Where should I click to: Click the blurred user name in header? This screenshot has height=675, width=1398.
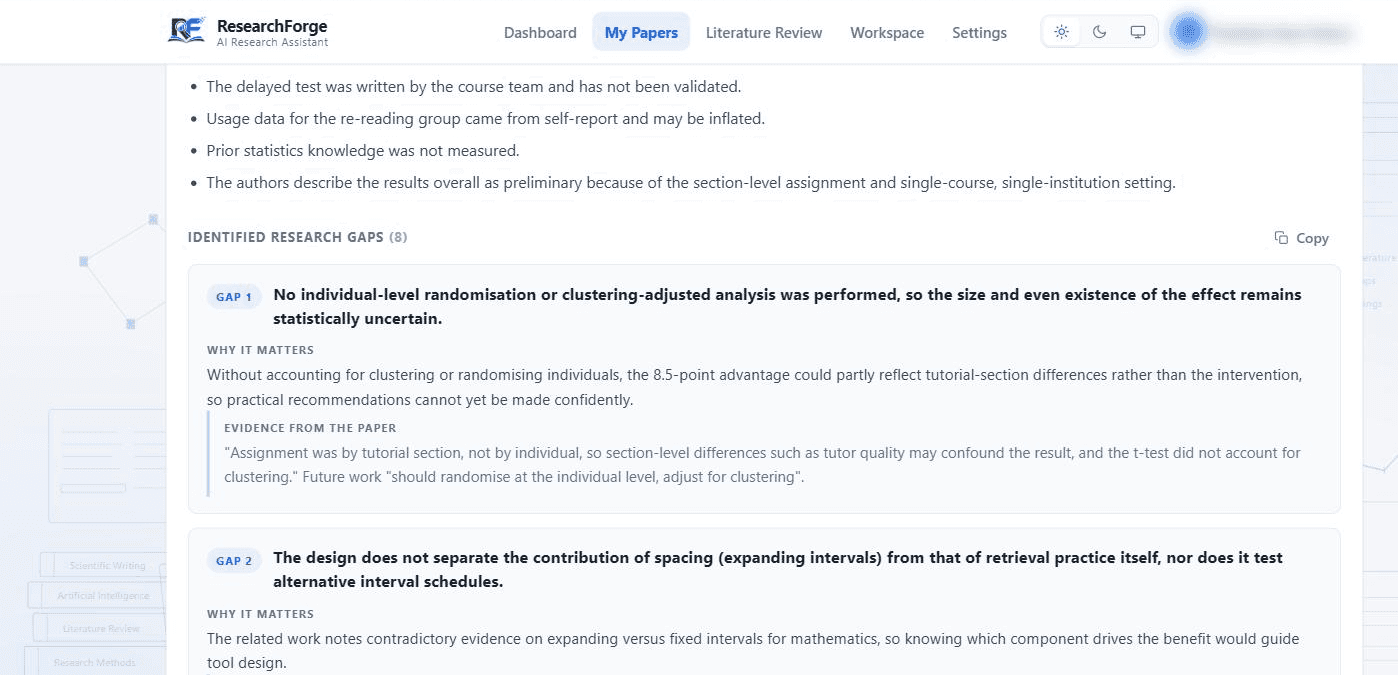click(1284, 33)
